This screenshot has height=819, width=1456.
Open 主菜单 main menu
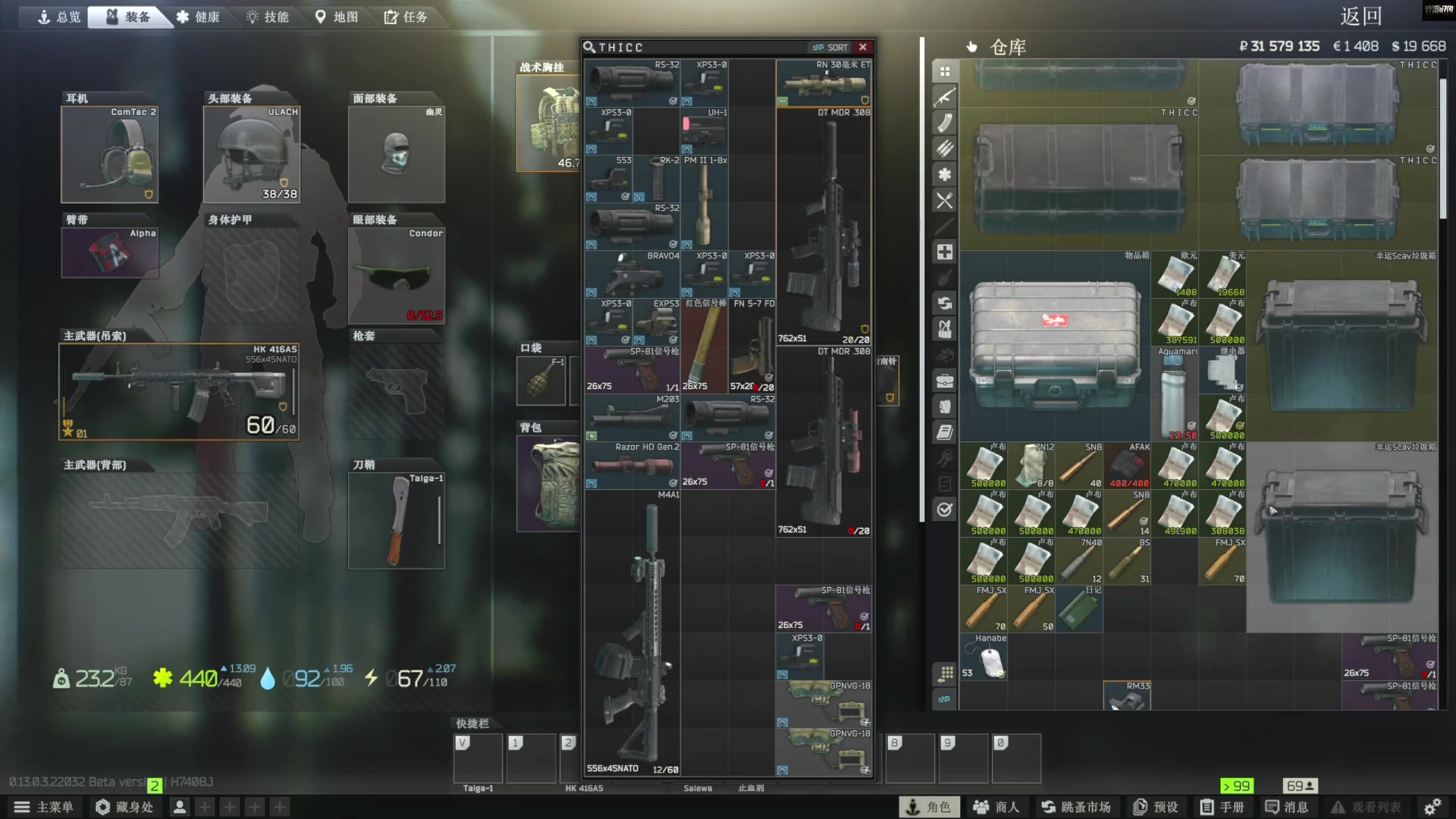(x=44, y=807)
